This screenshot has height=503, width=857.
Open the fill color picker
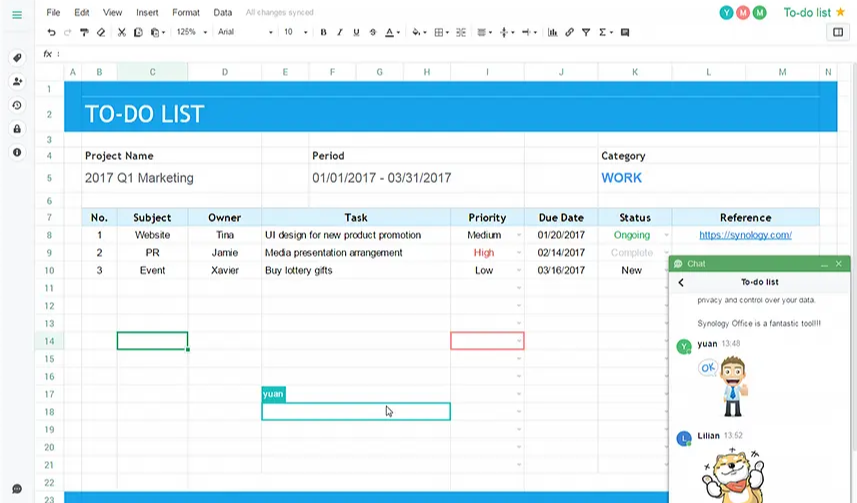(417, 32)
